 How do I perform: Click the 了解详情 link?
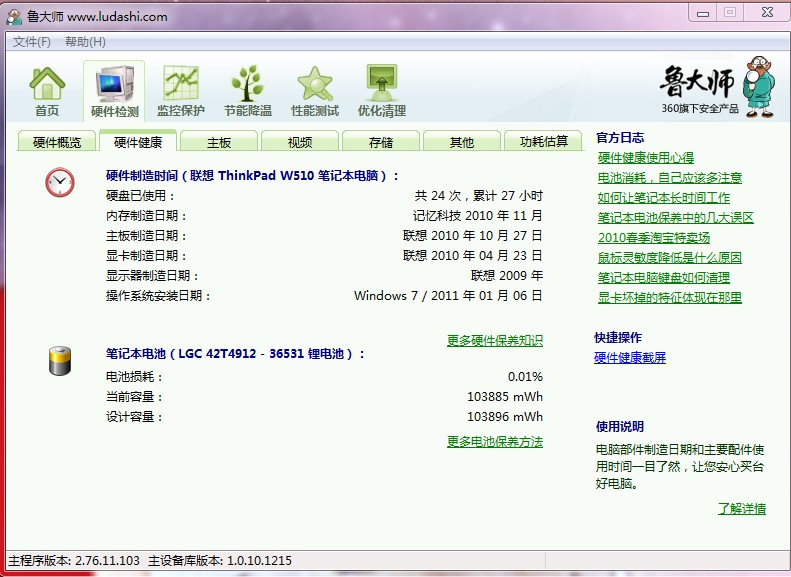pos(742,508)
